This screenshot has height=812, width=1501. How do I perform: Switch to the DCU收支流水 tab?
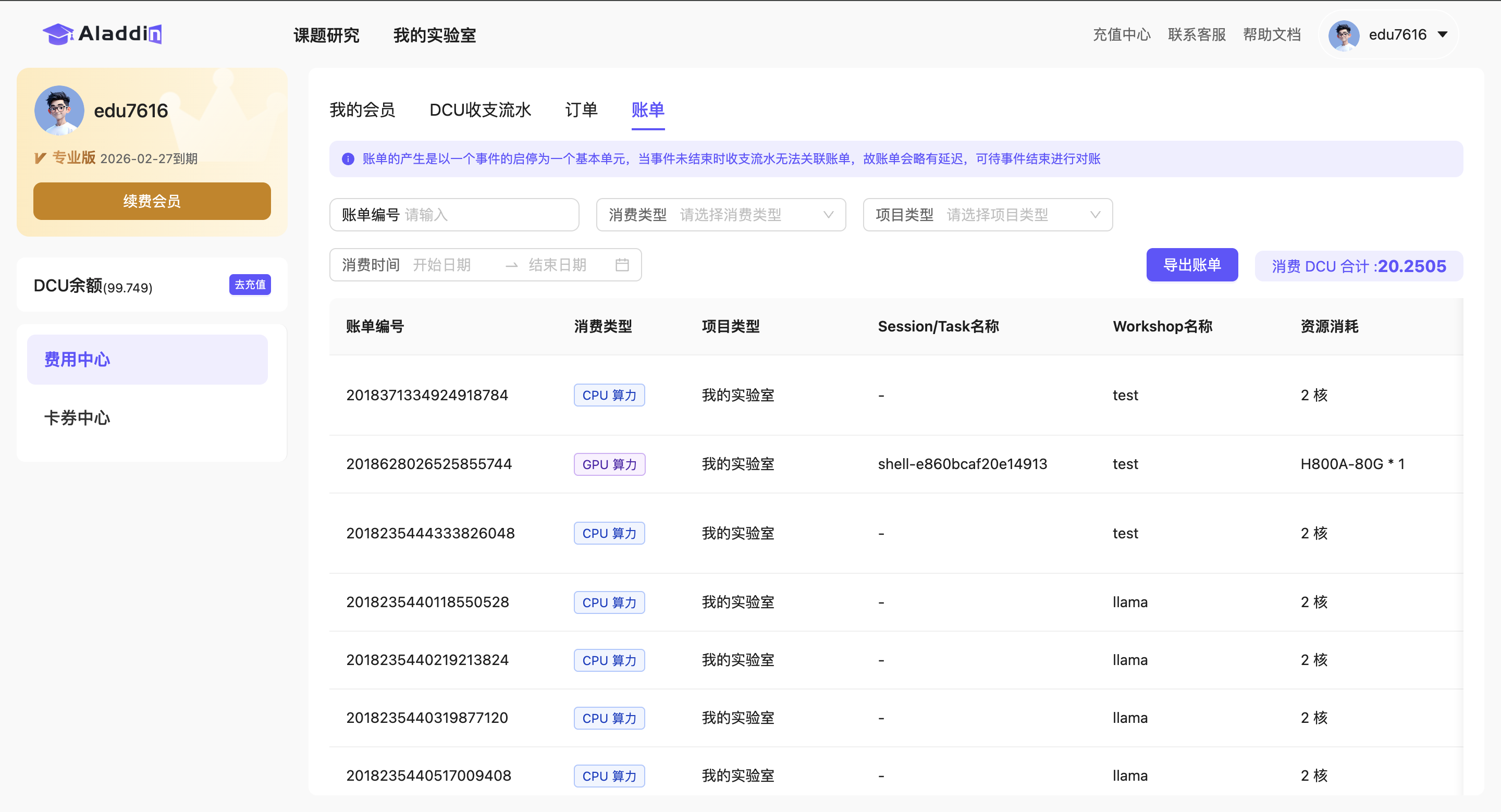tap(479, 110)
